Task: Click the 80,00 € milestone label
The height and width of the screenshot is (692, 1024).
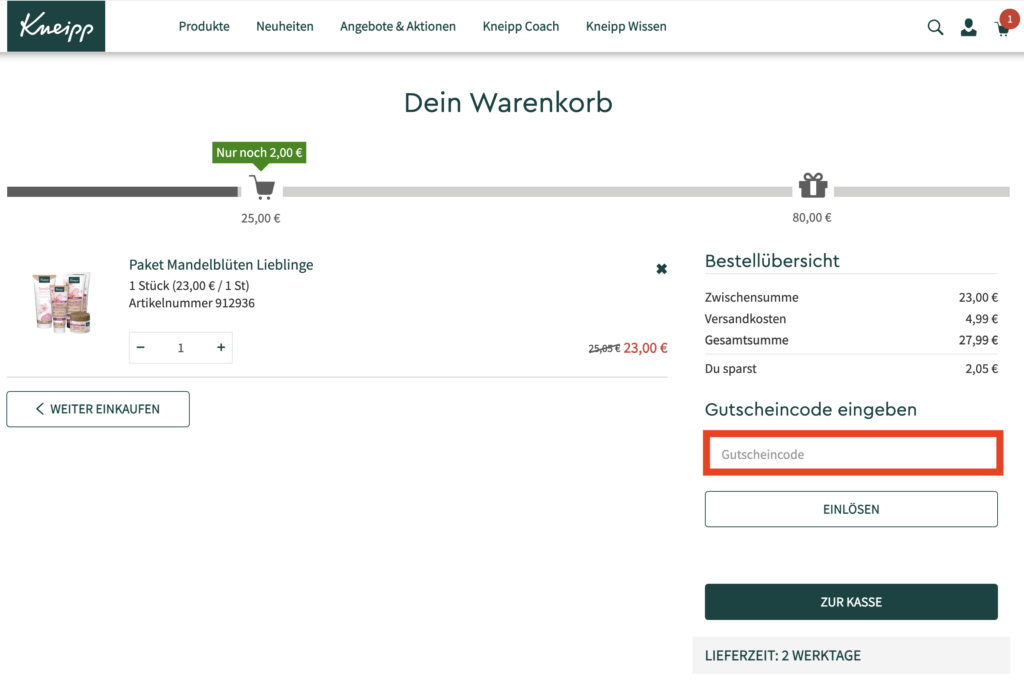Action: pyautogui.click(x=812, y=217)
